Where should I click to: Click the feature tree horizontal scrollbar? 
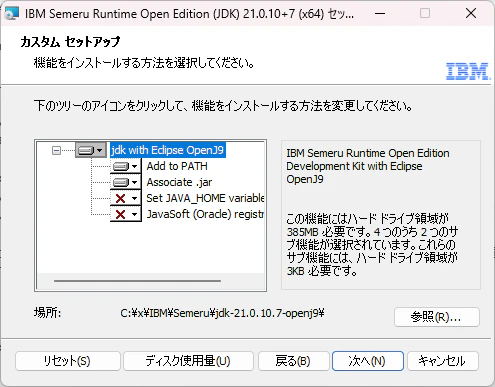137,281
